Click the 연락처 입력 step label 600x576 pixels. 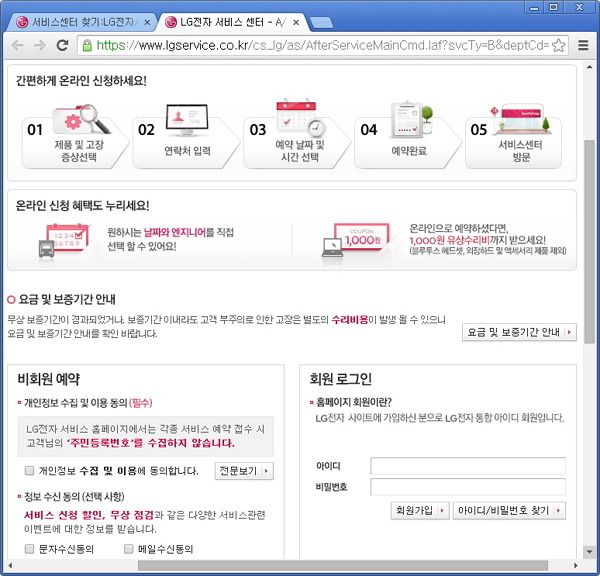pos(187,151)
